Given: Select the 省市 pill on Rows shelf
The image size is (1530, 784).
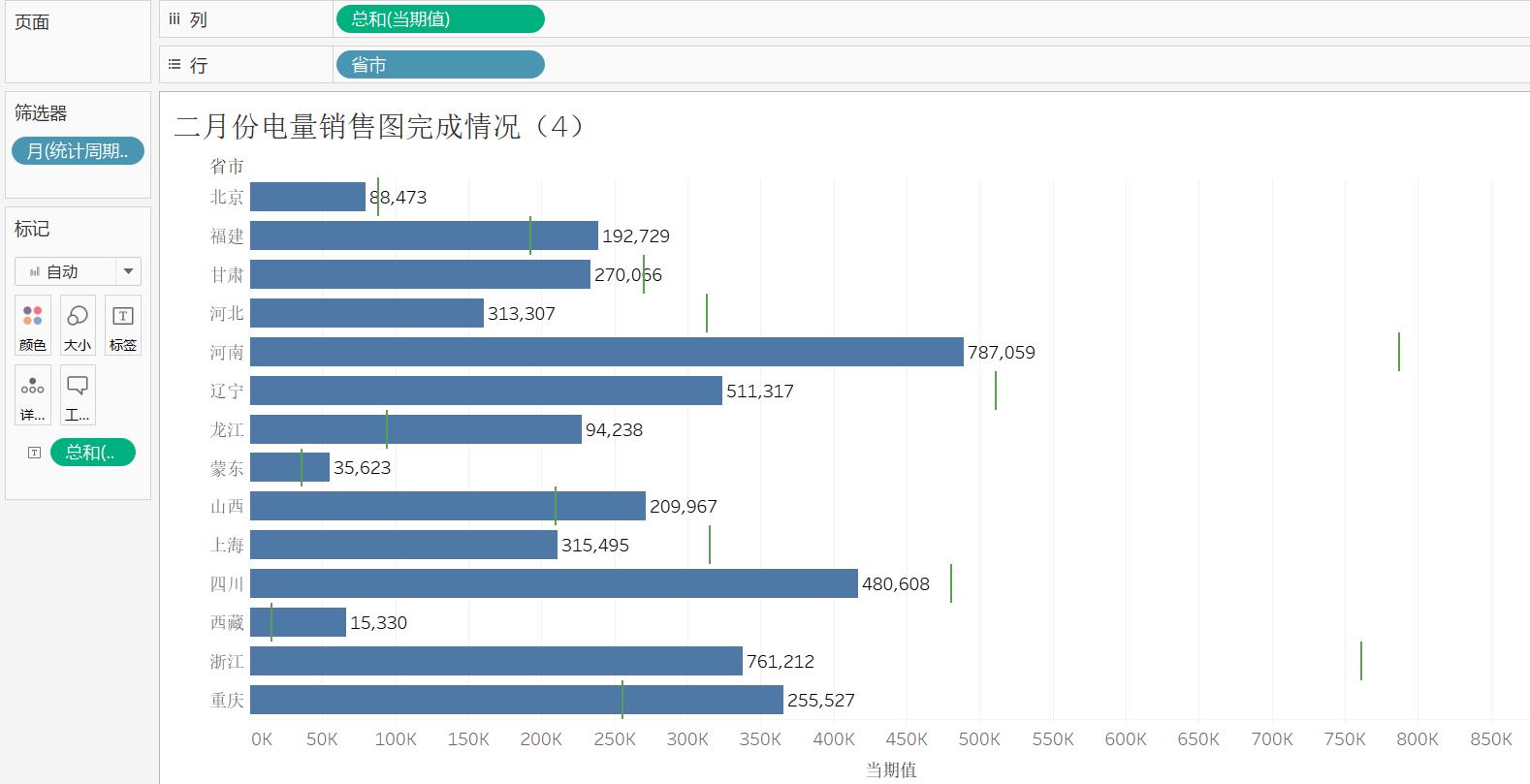Looking at the screenshot, I should coord(440,65).
